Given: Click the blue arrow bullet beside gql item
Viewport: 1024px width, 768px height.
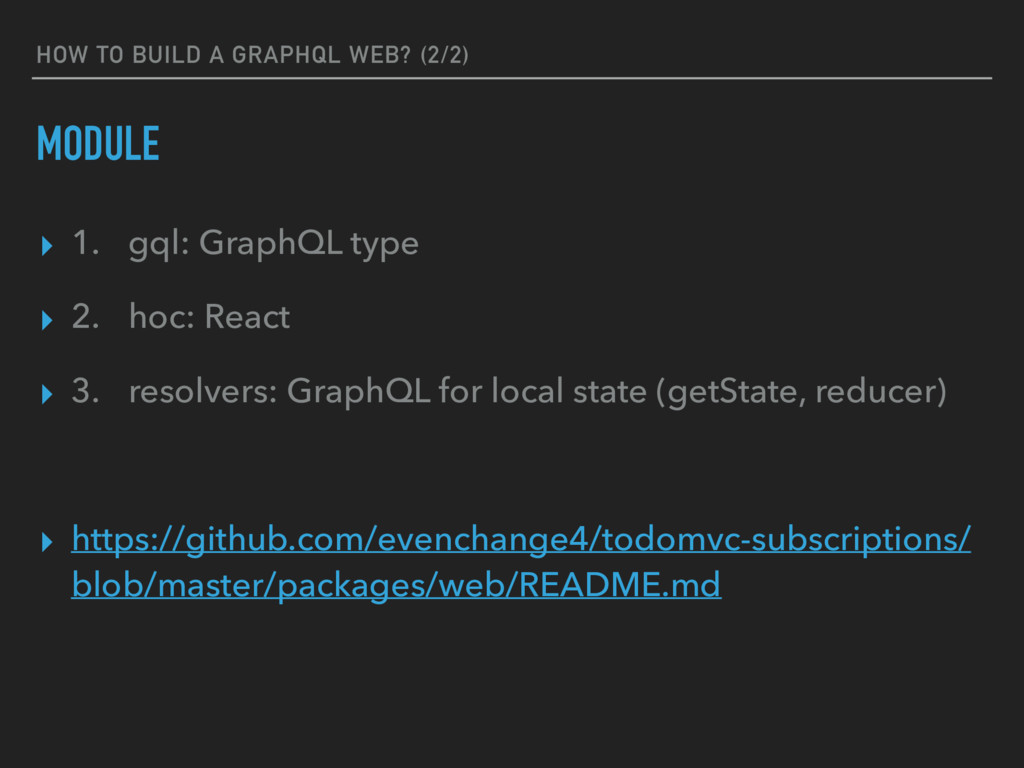Looking at the screenshot, I should pos(46,246).
